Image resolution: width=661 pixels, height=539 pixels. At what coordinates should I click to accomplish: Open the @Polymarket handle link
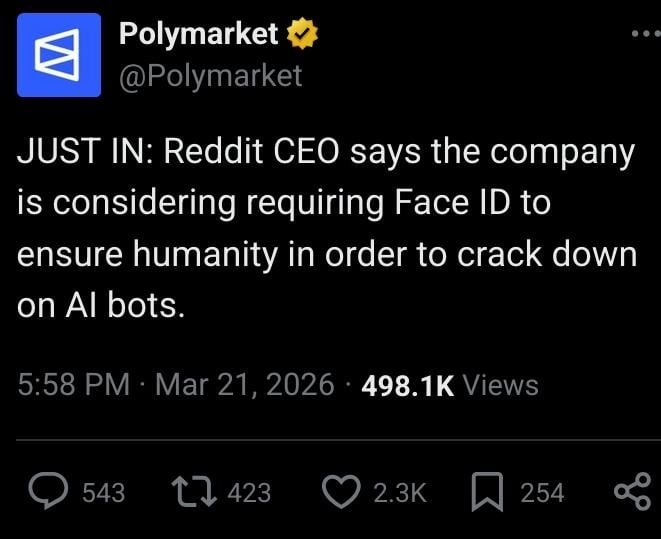(x=210, y=75)
